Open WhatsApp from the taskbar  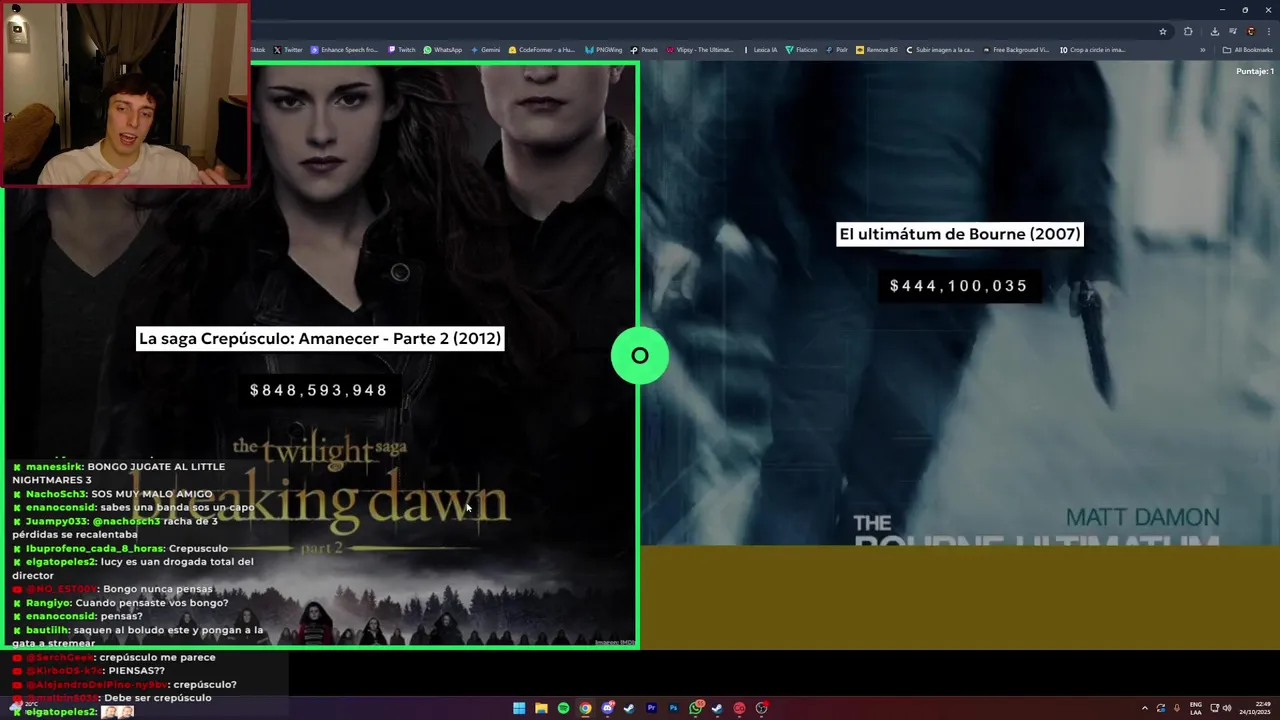click(696, 708)
